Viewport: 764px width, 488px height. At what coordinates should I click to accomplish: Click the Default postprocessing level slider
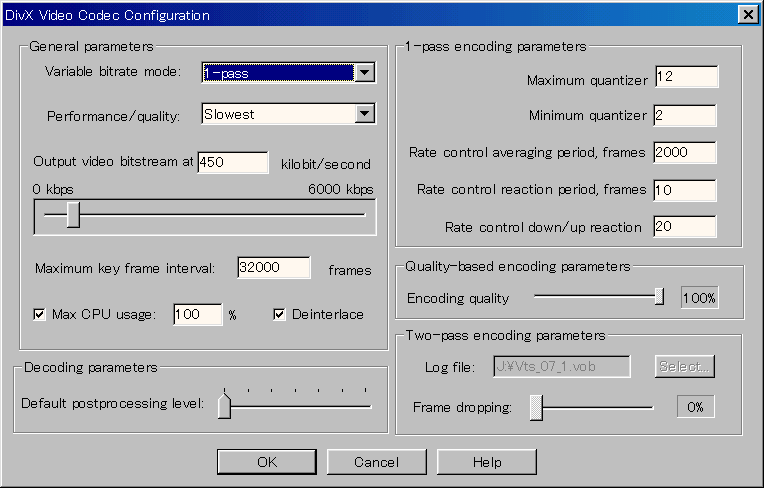click(224, 405)
